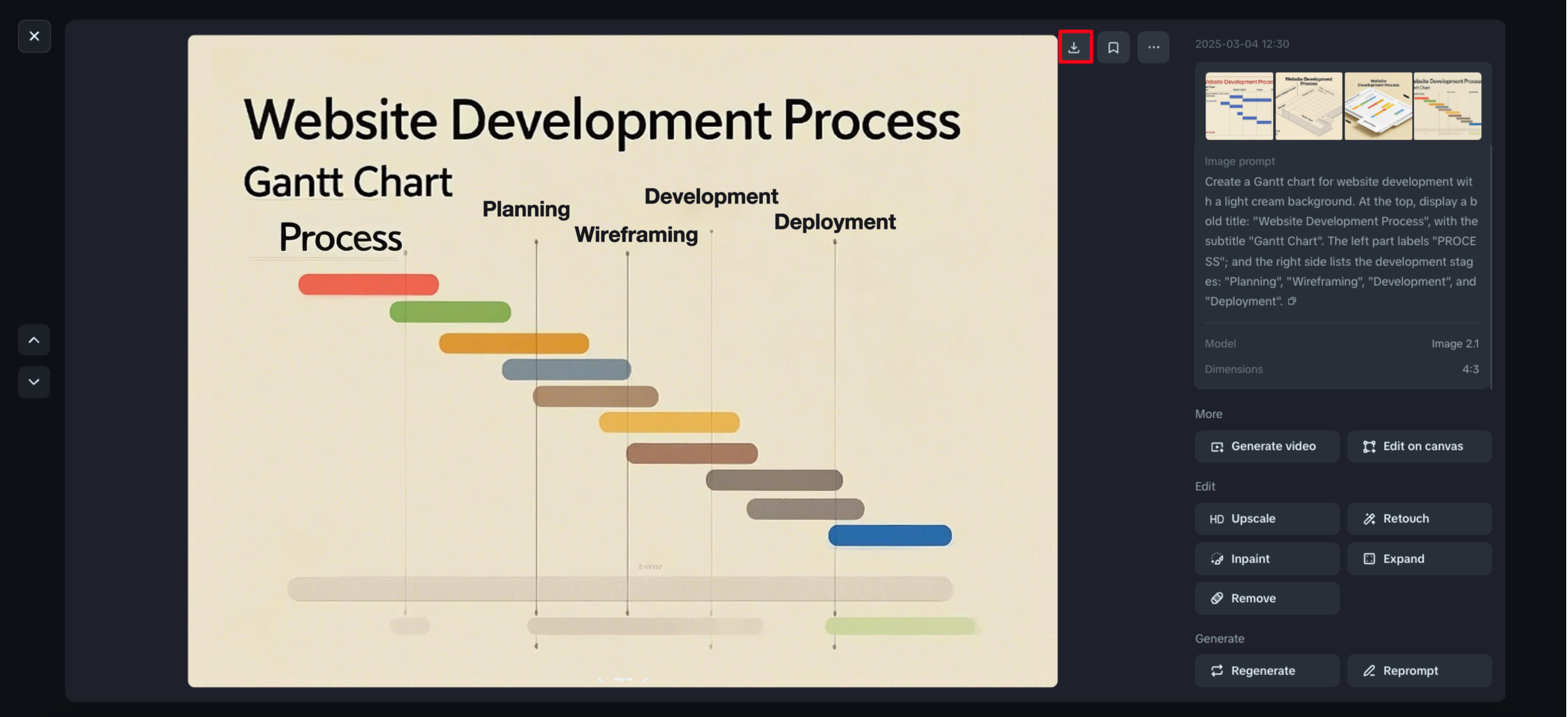
Task: Choose the Retouch edit option
Action: [x=1419, y=519]
